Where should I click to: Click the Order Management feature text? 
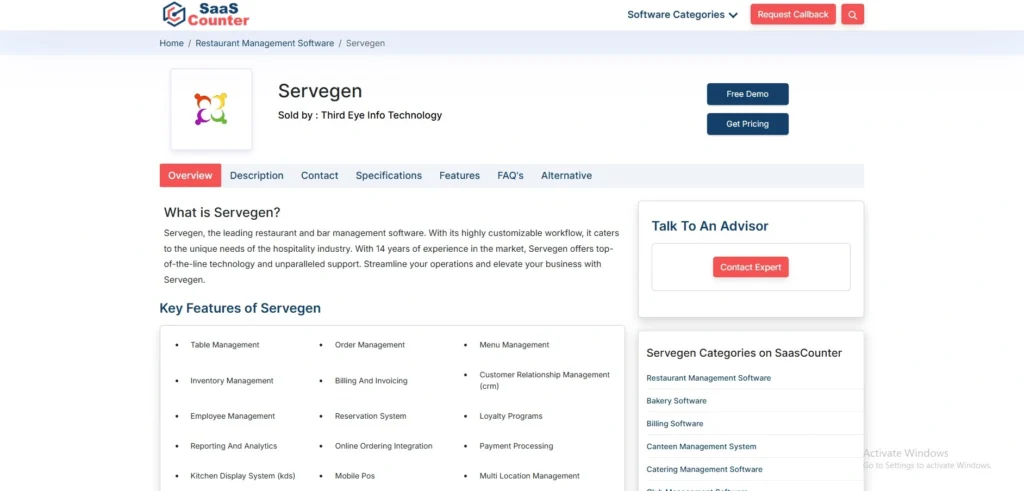(x=370, y=345)
